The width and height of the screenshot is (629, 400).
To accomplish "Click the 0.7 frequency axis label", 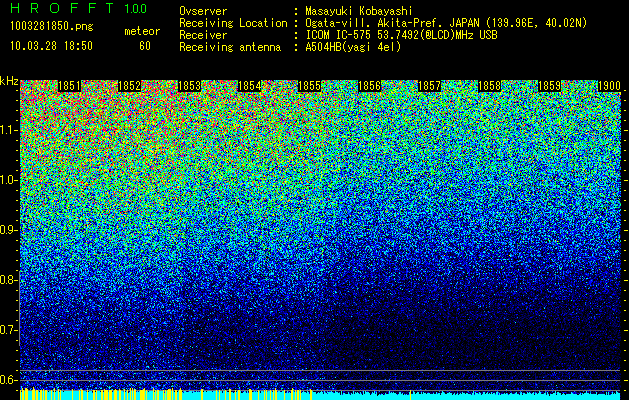I will tap(8, 330).
